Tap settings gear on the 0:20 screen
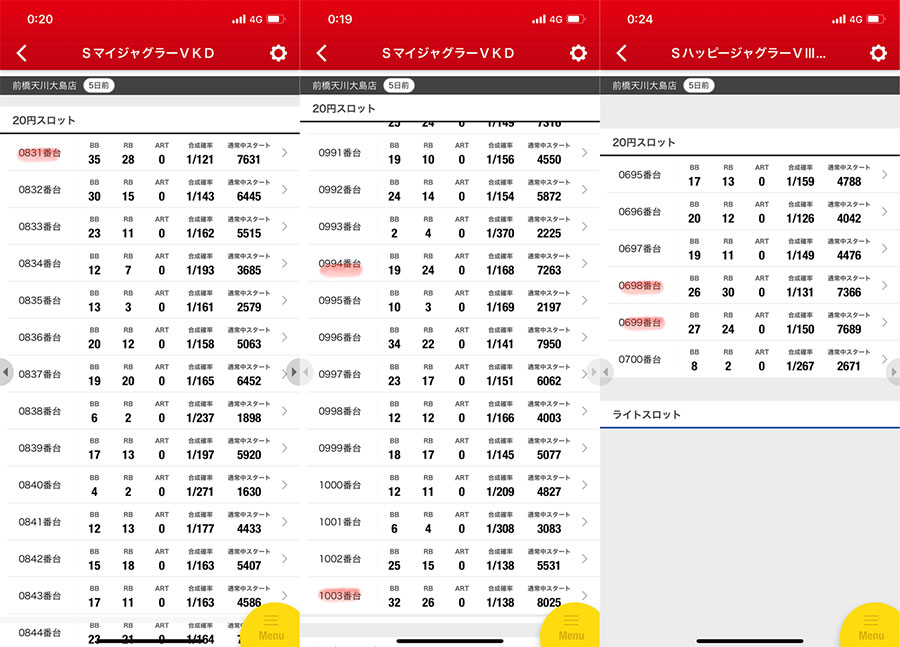The image size is (900, 647). (278, 54)
